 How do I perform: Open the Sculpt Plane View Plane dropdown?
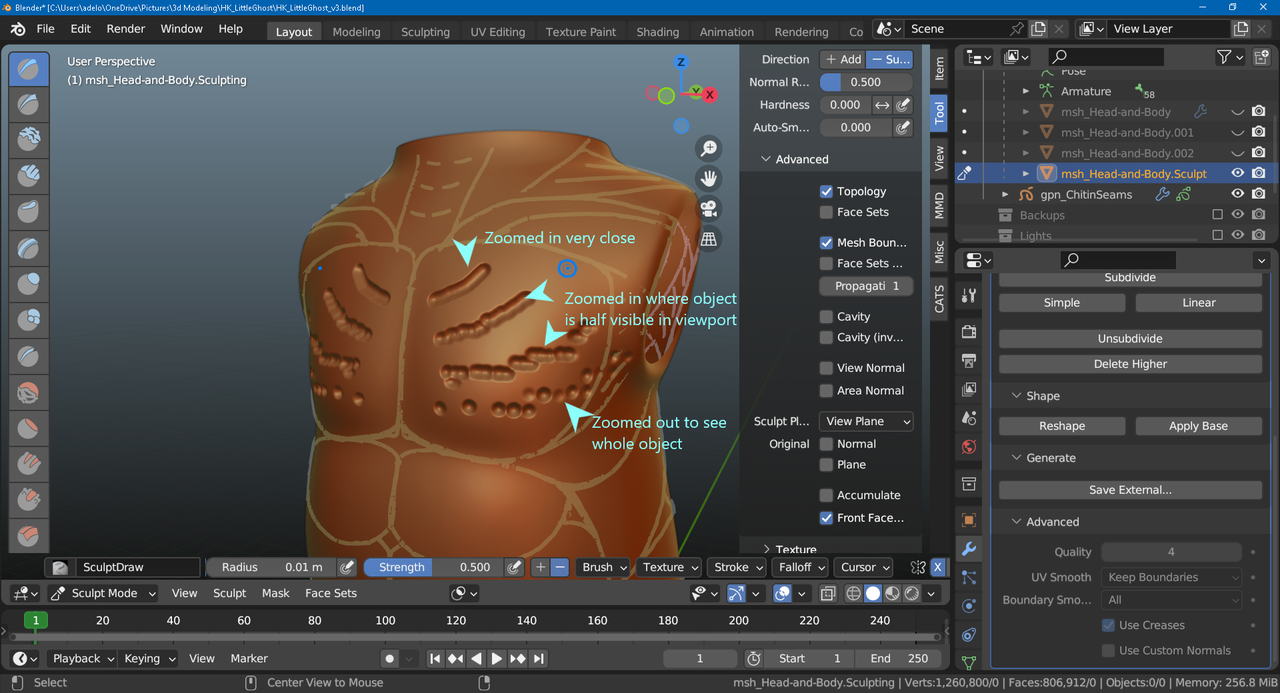865,422
